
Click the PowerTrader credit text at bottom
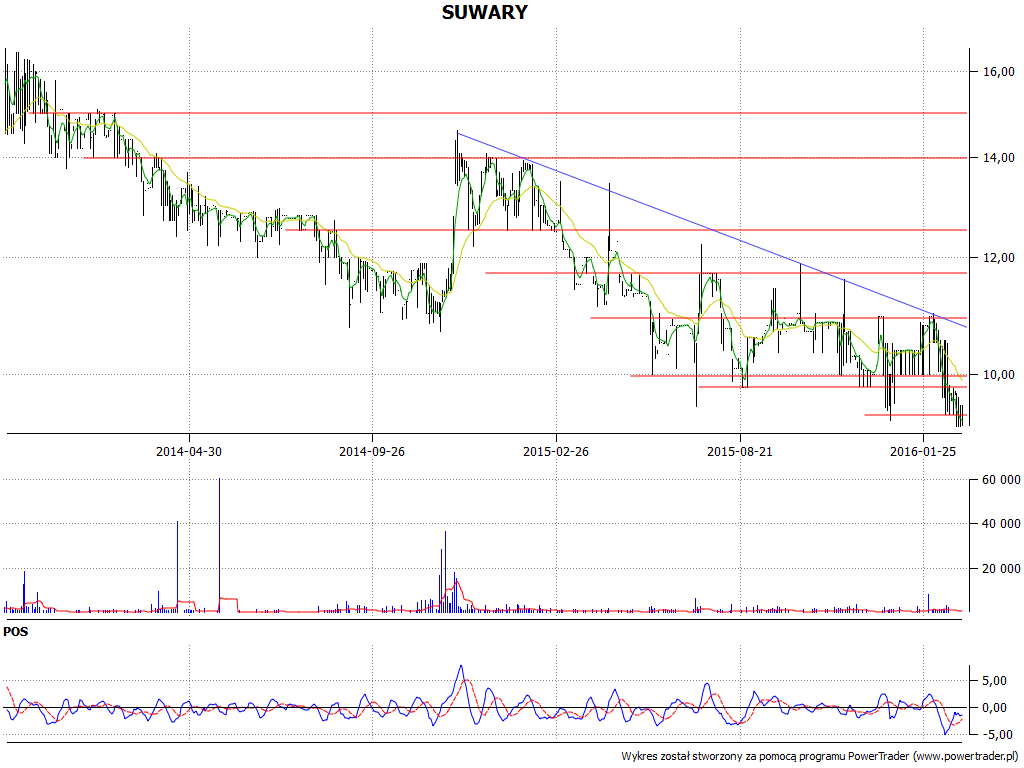pyautogui.click(x=820, y=756)
